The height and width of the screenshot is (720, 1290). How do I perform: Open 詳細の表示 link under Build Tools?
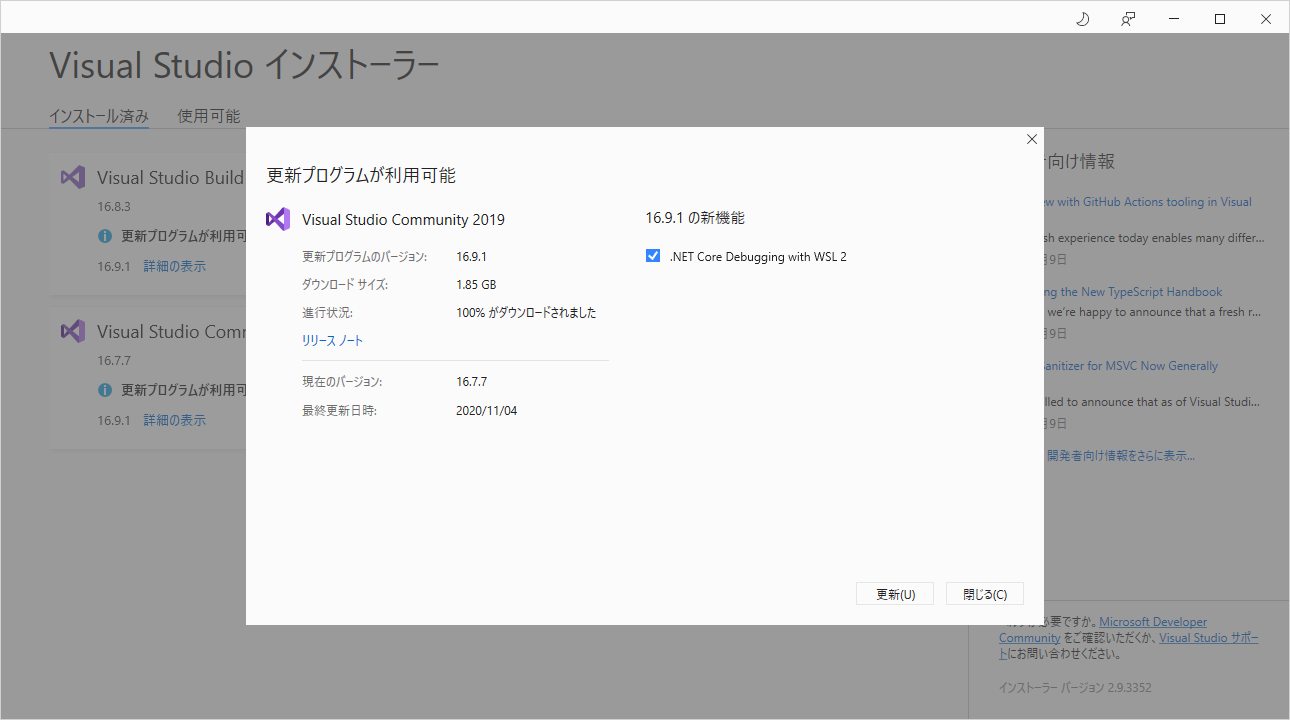174,267
